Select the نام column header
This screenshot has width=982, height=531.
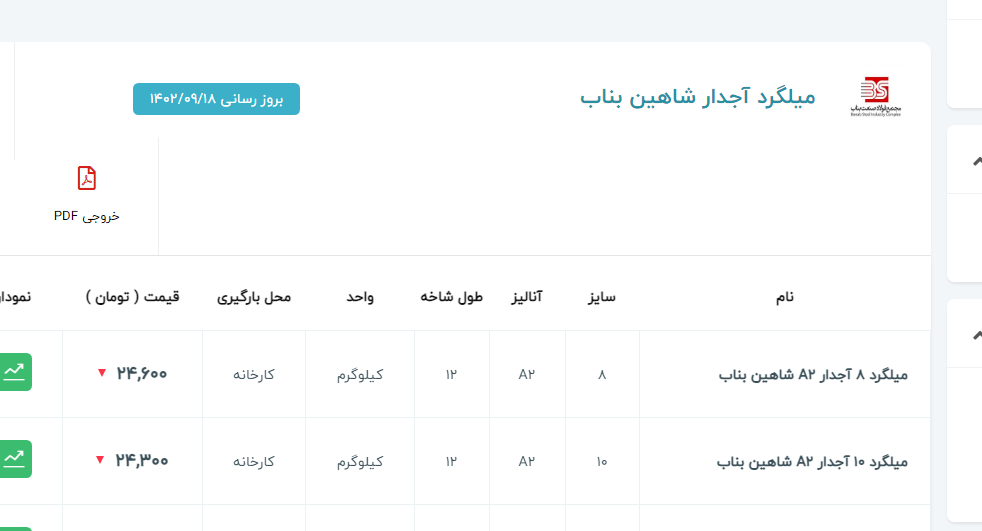coord(785,297)
